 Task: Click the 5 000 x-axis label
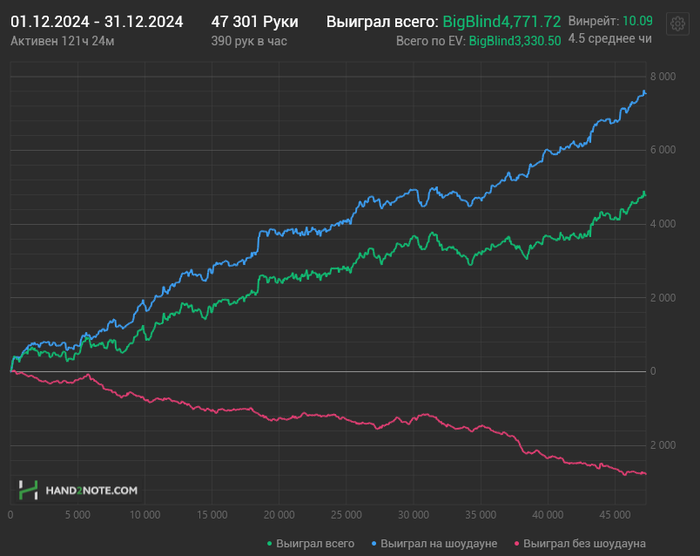[x=78, y=515]
